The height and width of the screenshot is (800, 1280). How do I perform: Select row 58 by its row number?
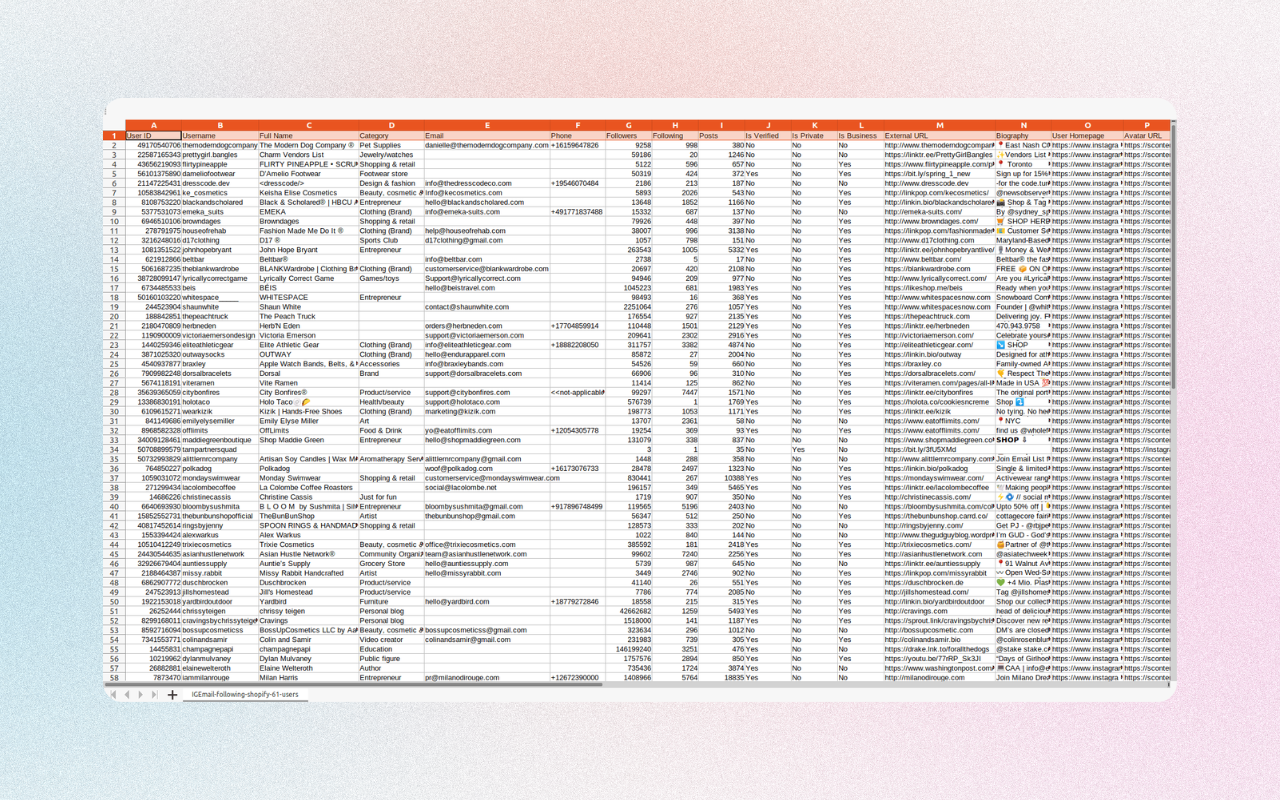coord(114,678)
